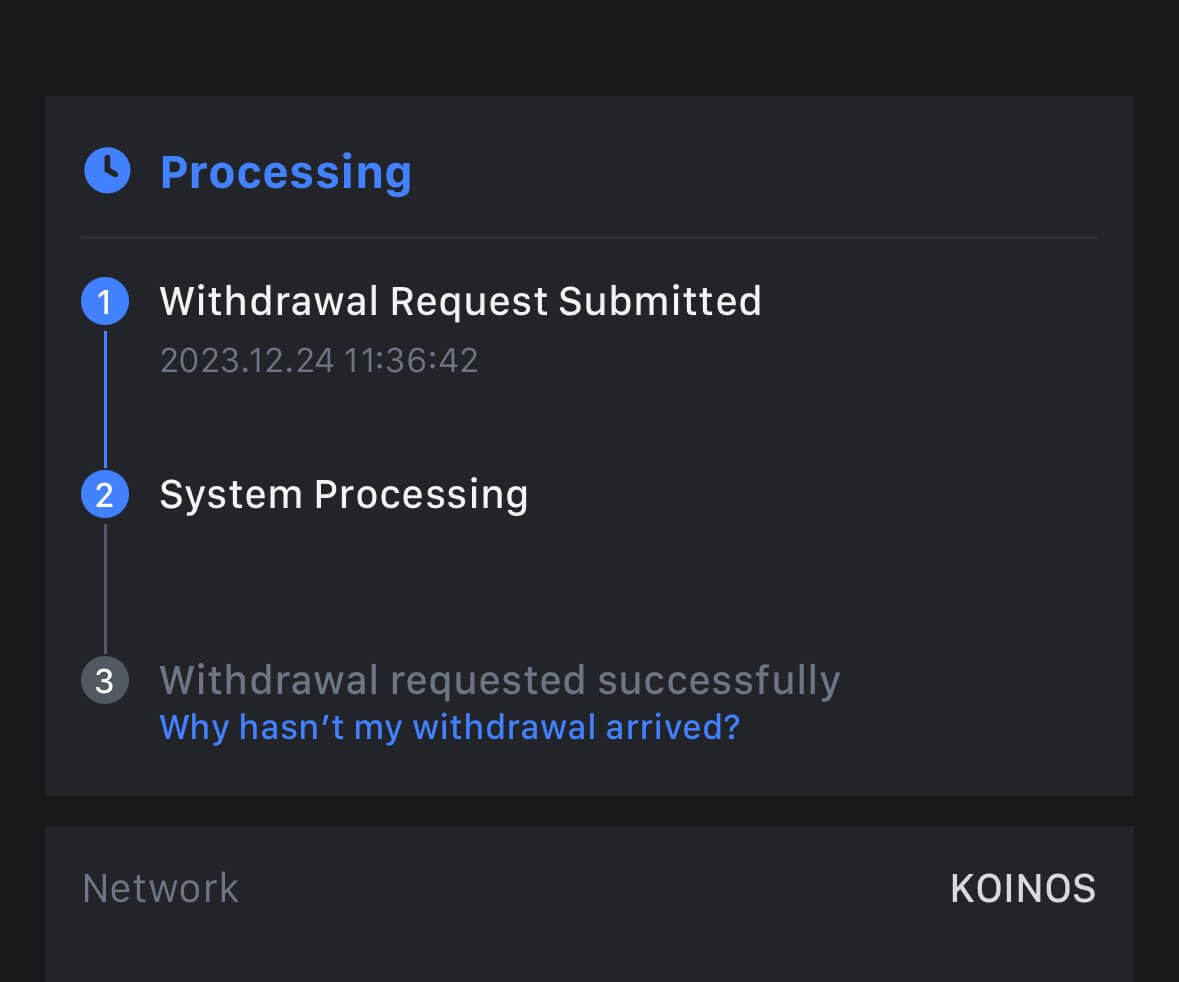The image size is (1179, 982).
Task: Click the word 'Withdrawal' in step one
Action: click(x=268, y=301)
